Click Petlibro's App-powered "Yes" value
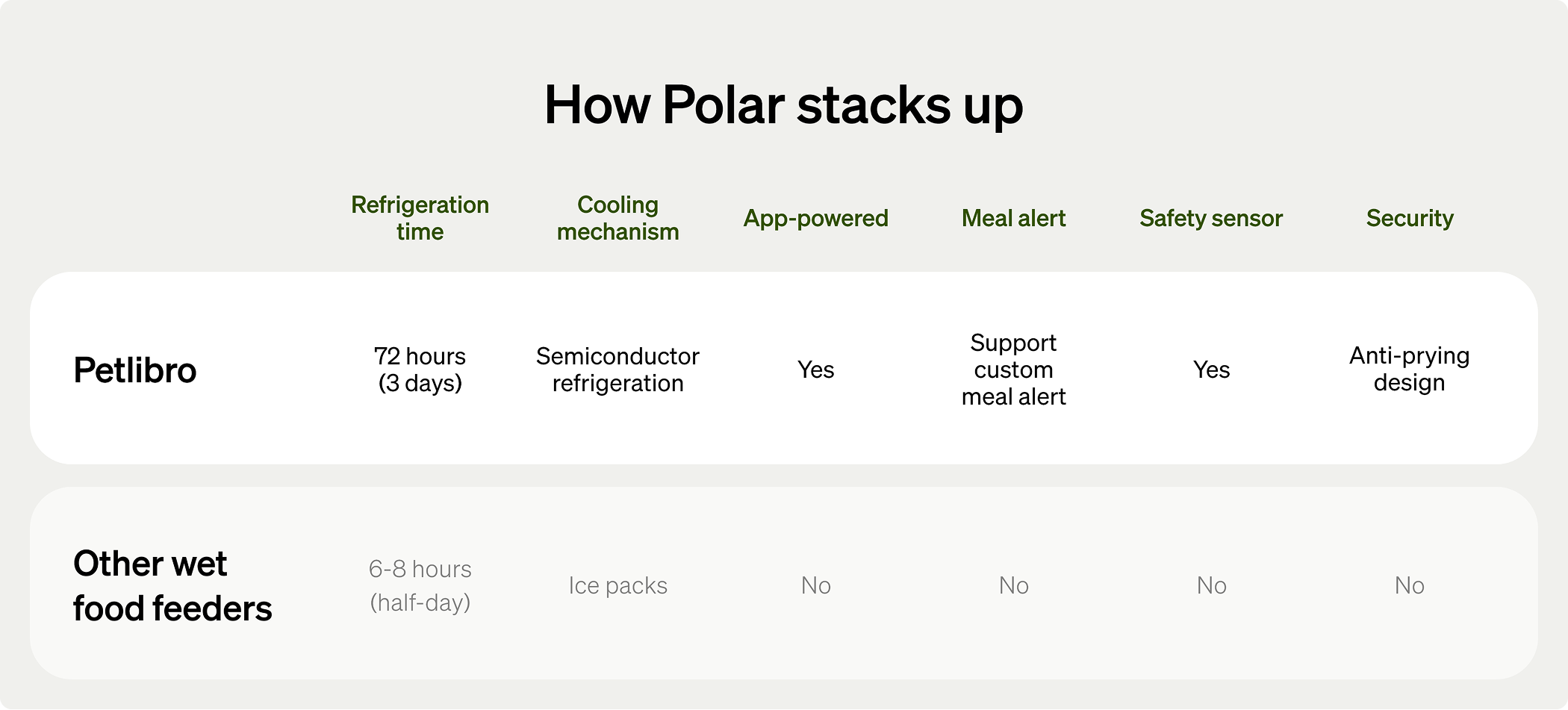 [815, 370]
